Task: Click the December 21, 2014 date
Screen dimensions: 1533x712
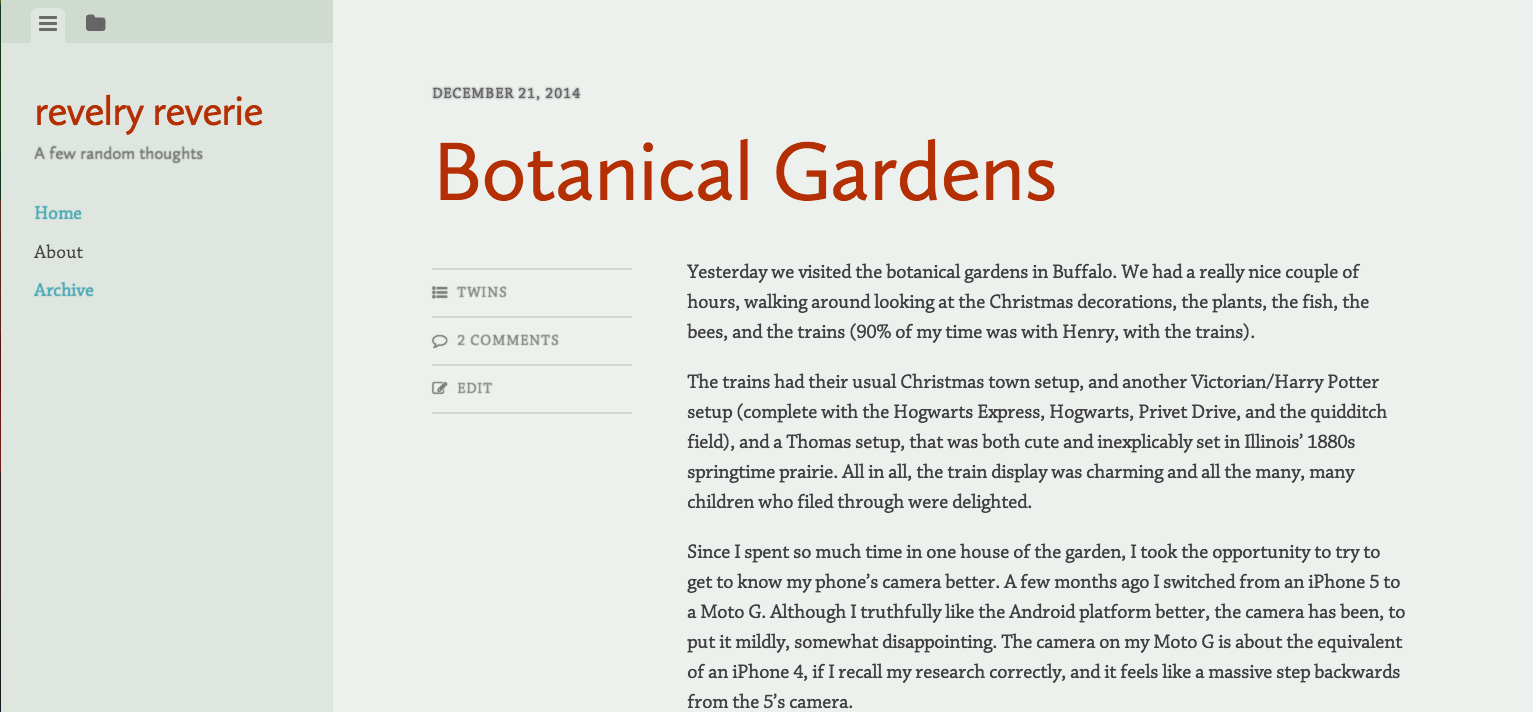Action: (x=506, y=93)
